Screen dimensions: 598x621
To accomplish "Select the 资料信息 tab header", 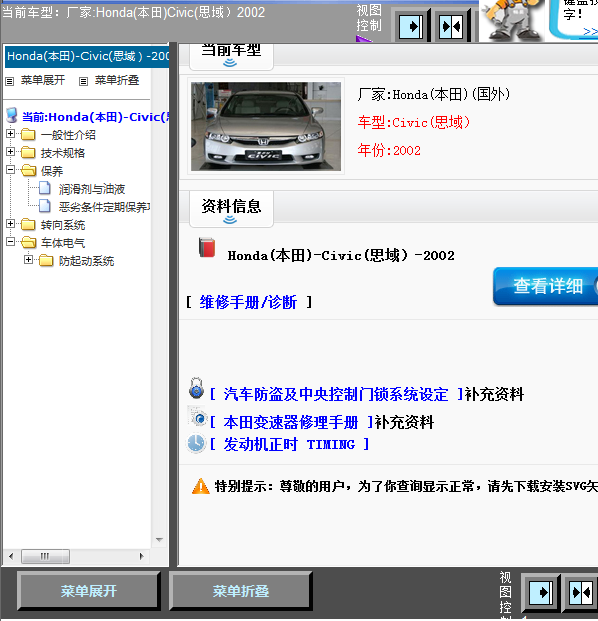I will point(231,209).
